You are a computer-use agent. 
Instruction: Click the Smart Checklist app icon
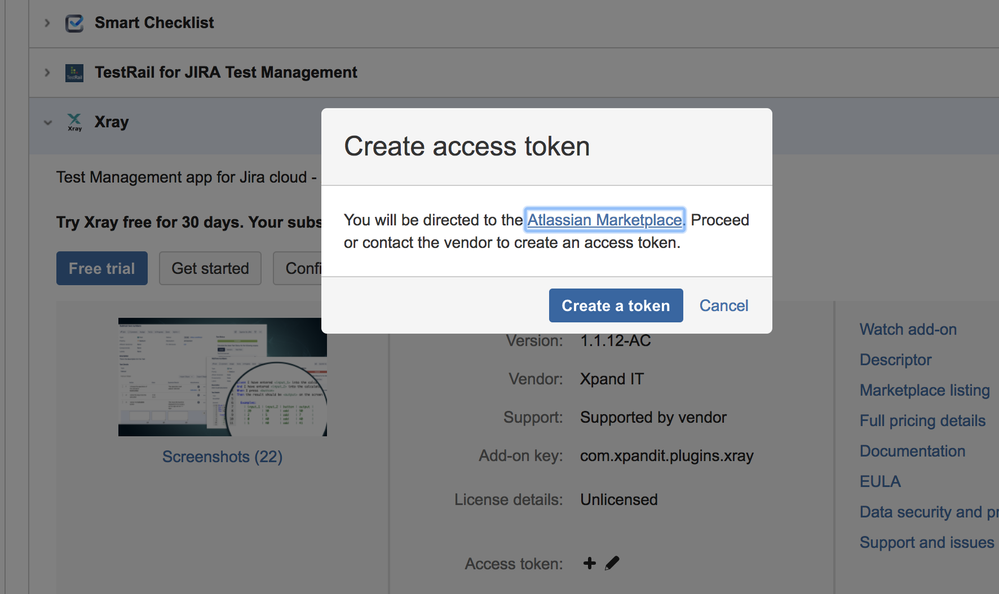tap(75, 24)
